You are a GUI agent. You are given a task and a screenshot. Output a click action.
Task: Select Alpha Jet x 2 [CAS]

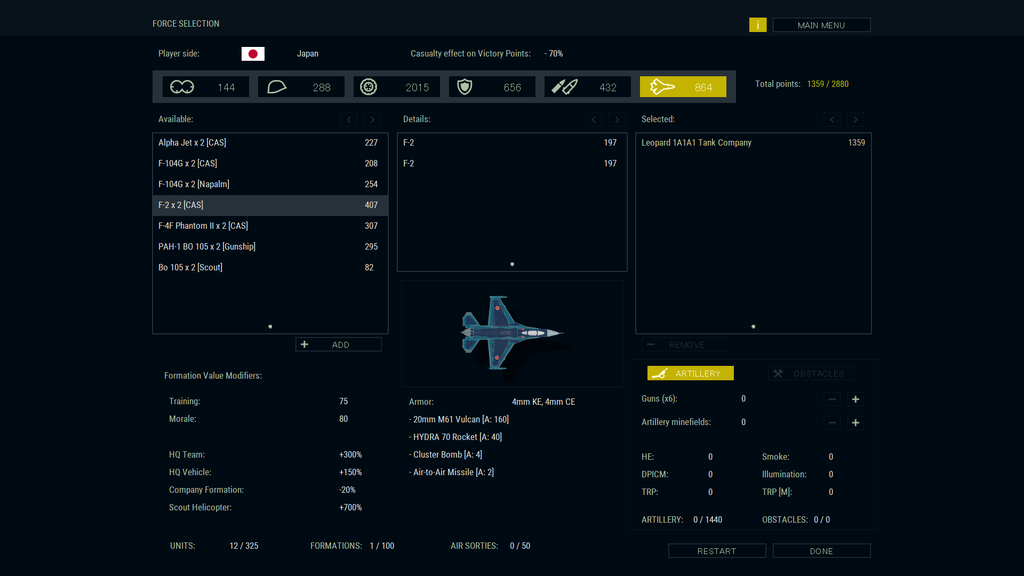click(x=270, y=142)
